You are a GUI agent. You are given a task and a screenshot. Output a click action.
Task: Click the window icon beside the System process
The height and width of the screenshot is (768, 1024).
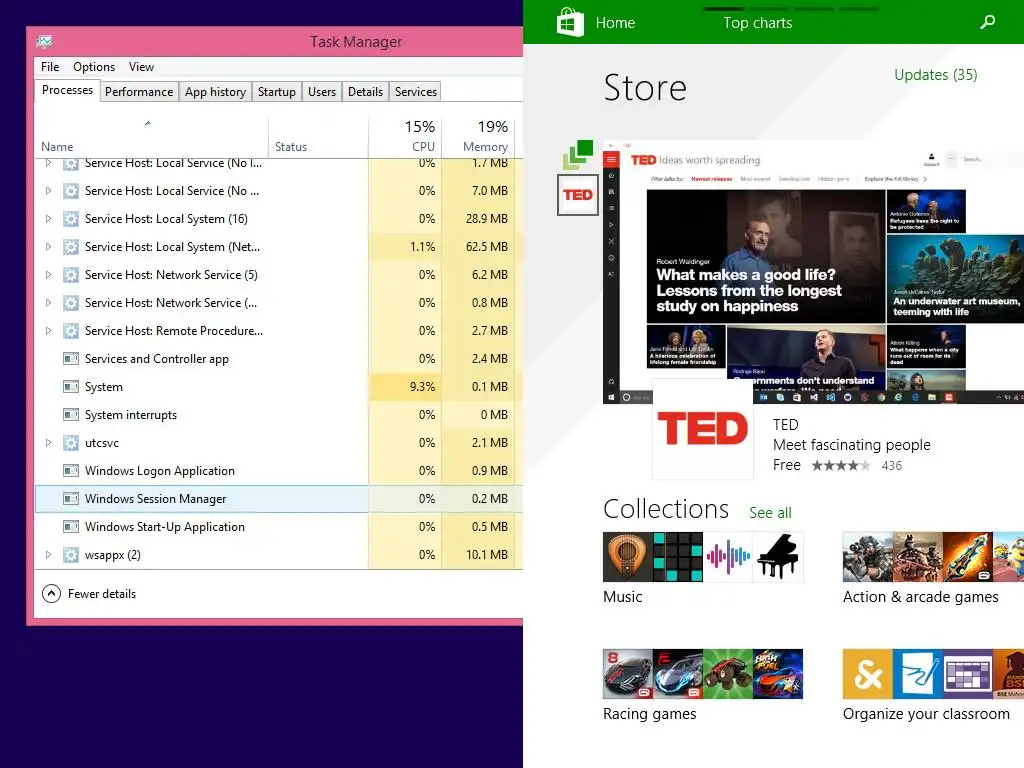click(x=71, y=387)
